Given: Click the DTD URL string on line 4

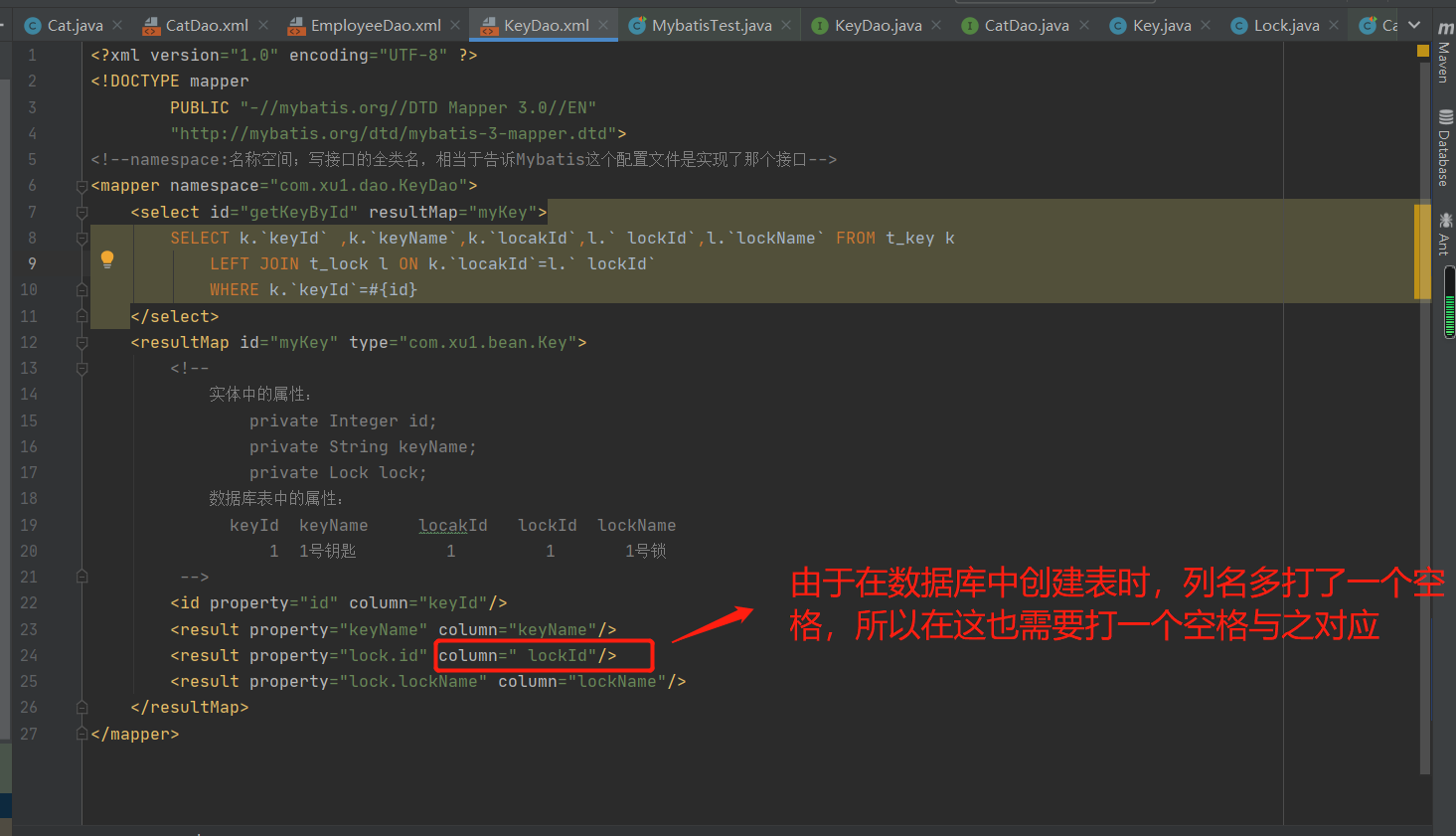Looking at the screenshot, I should pos(393,133).
